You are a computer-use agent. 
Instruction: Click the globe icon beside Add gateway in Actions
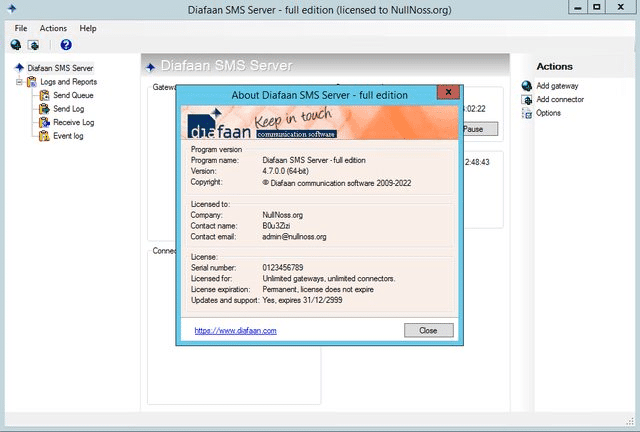tap(527, 85)
